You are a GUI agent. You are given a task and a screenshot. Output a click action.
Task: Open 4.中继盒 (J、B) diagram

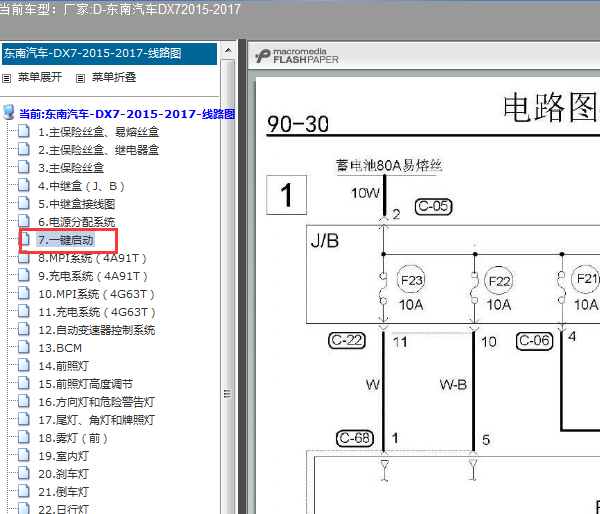[81, 186]
